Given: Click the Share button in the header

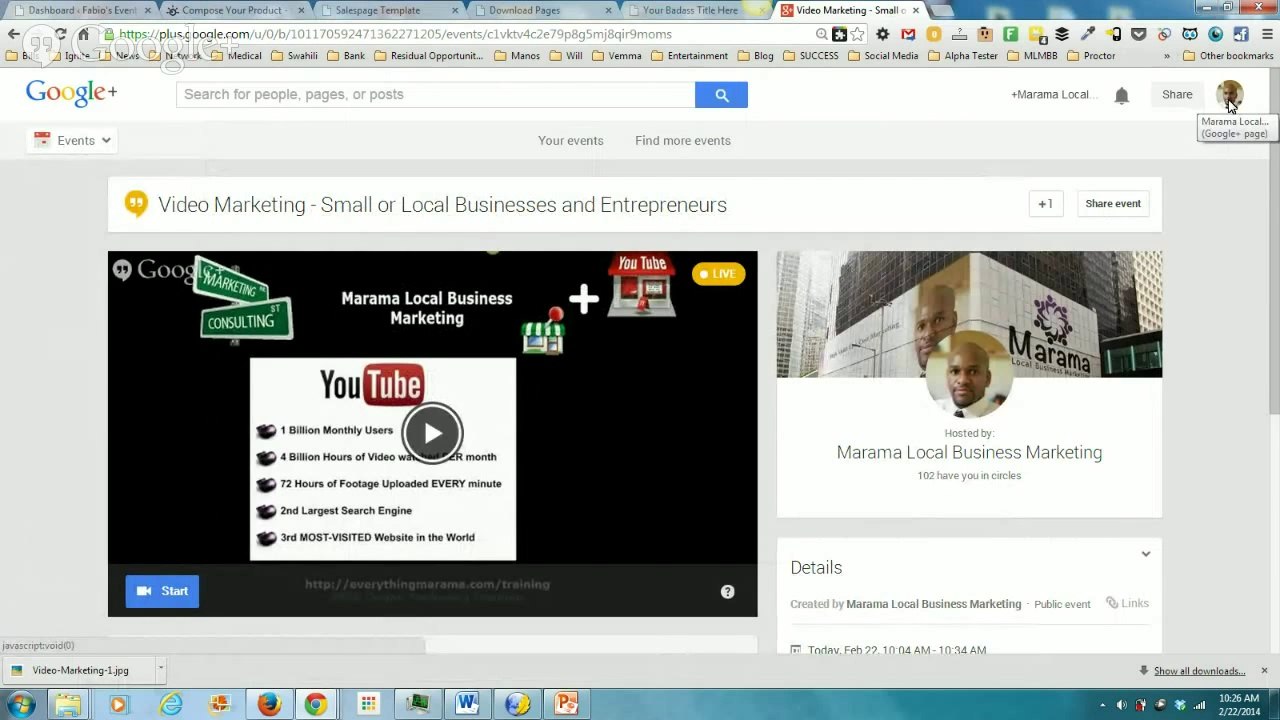Looking at the screenshot, I should (x=1177, y=94).
